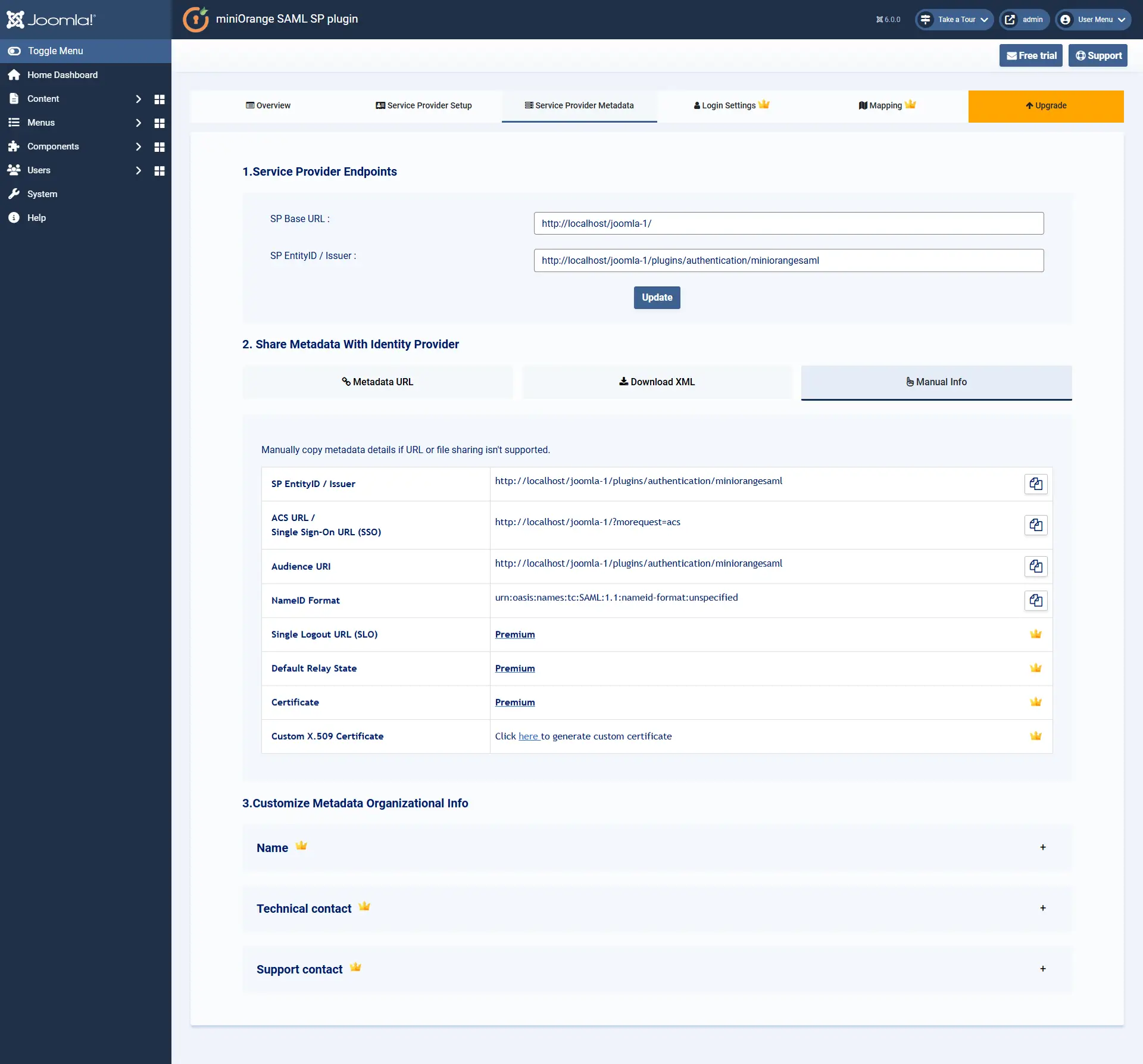Screen dimensions: 1143x1064
Task: Click the miniOrange SAML SP plugin logo
Action: [196, 19]
